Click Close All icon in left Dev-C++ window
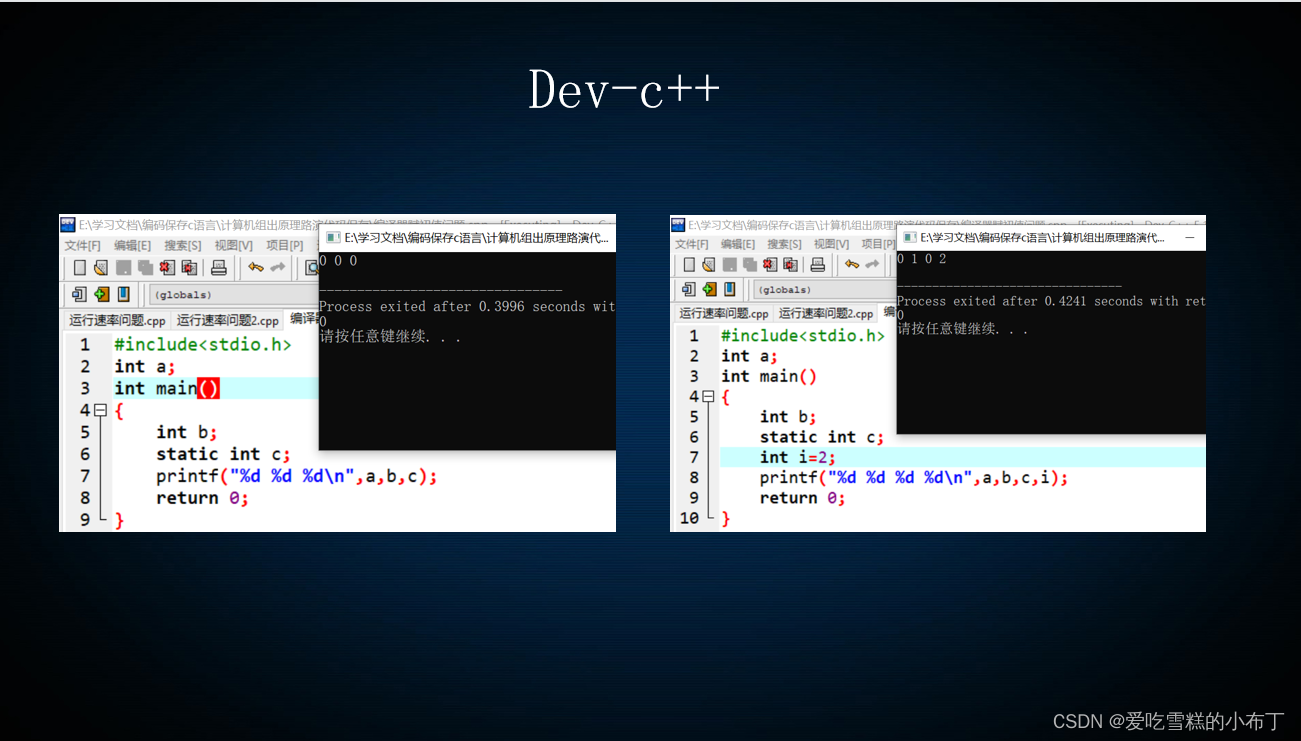Image resolution: width=1301 pixels, height=741 pixels. point(189,267)
